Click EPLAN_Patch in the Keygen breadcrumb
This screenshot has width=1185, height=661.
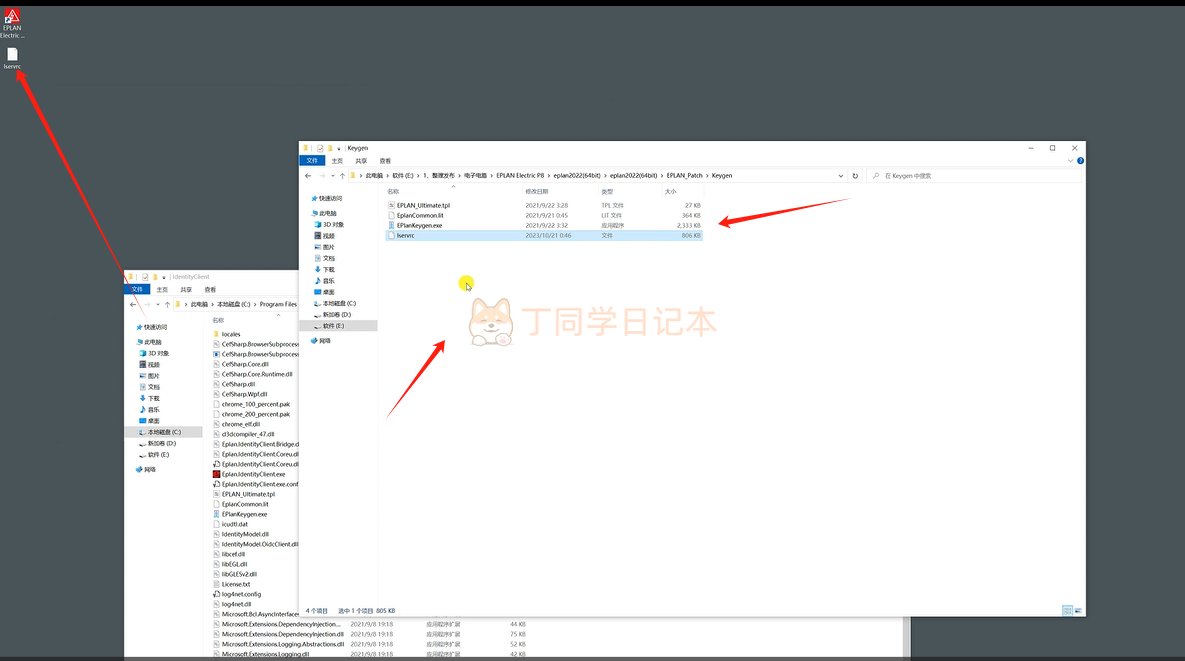[684, 175]
